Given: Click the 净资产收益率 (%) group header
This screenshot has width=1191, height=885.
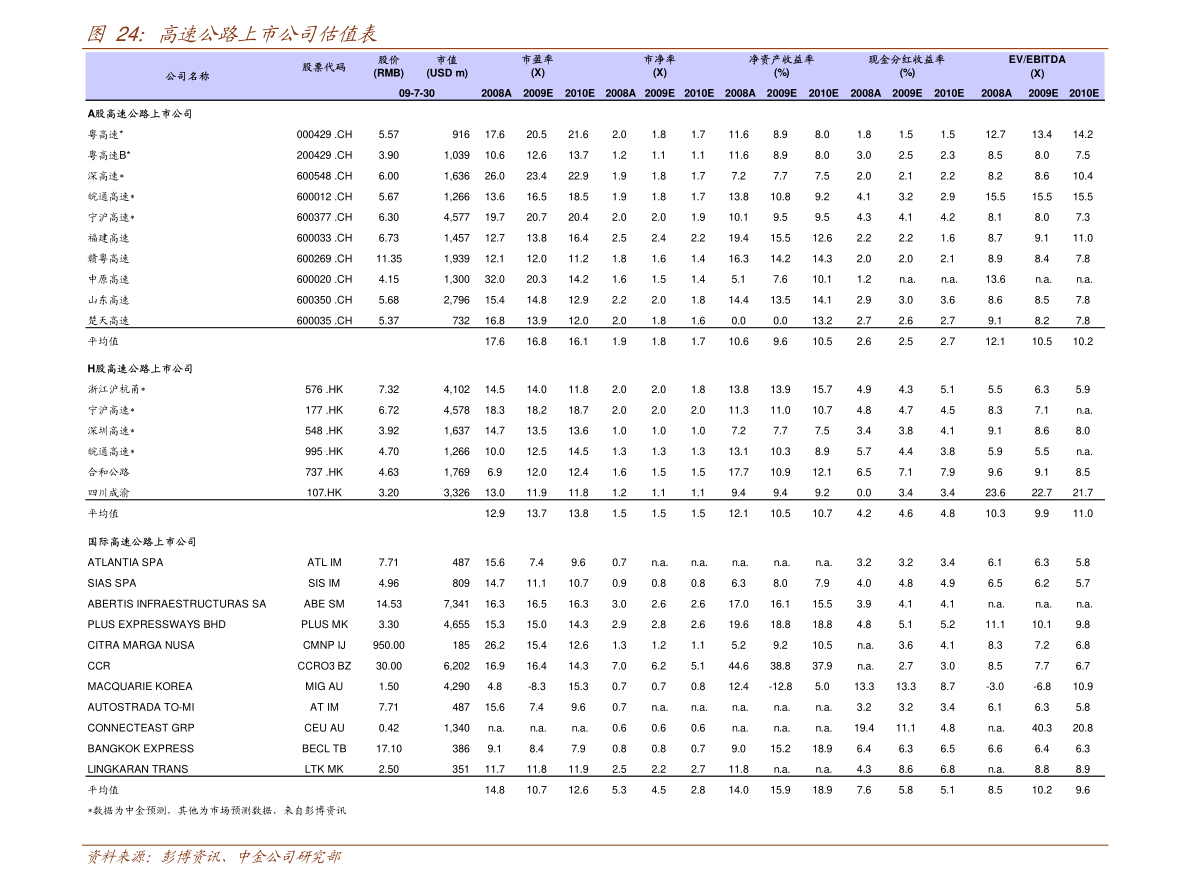Looking at the screenshot, I should (x=781, y=66).
